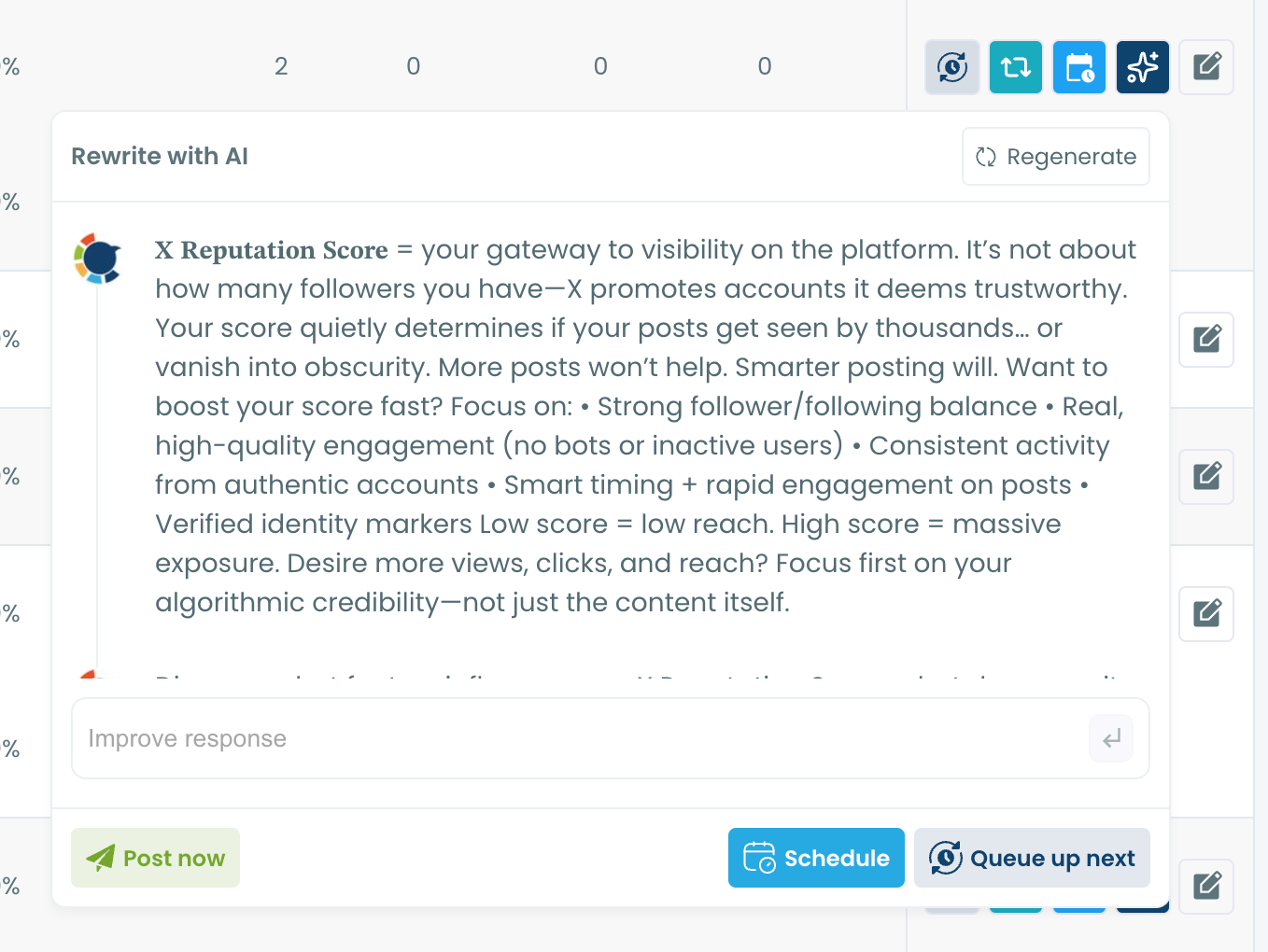Click the edit pencil icon in the topmost row

pyautogui.click(x=1205, y=67)
